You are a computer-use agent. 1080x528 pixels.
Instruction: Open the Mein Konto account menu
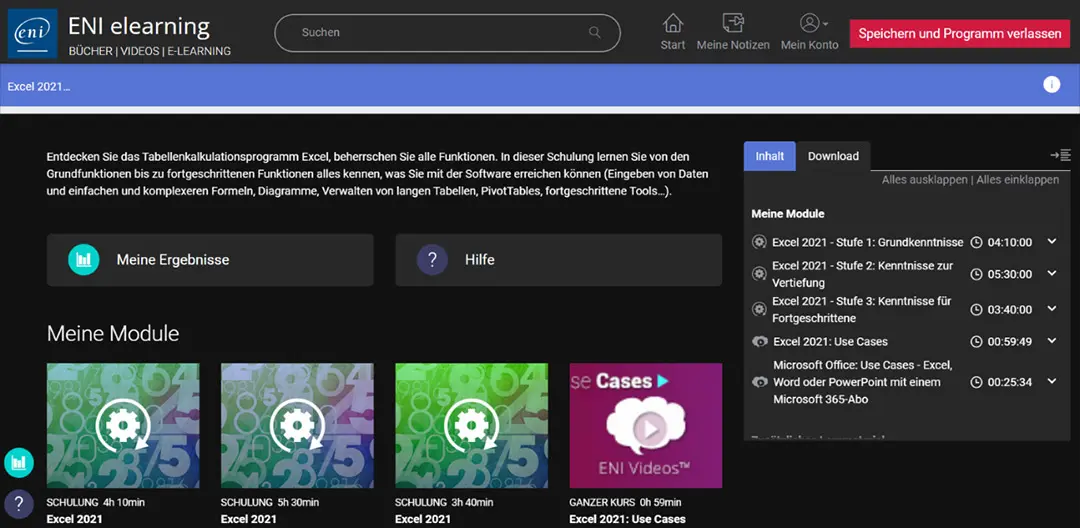click(809, 24)
